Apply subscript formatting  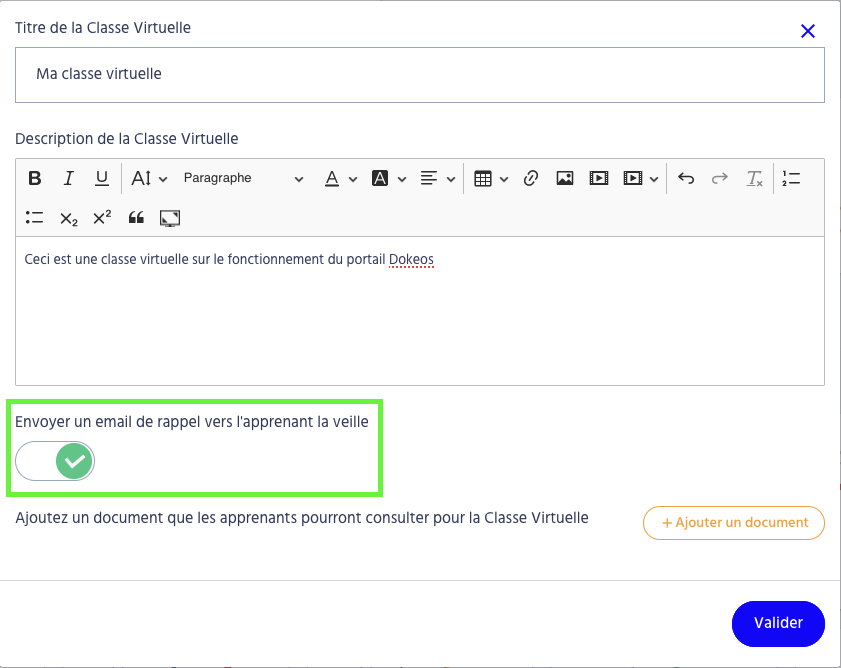(68, 218)
